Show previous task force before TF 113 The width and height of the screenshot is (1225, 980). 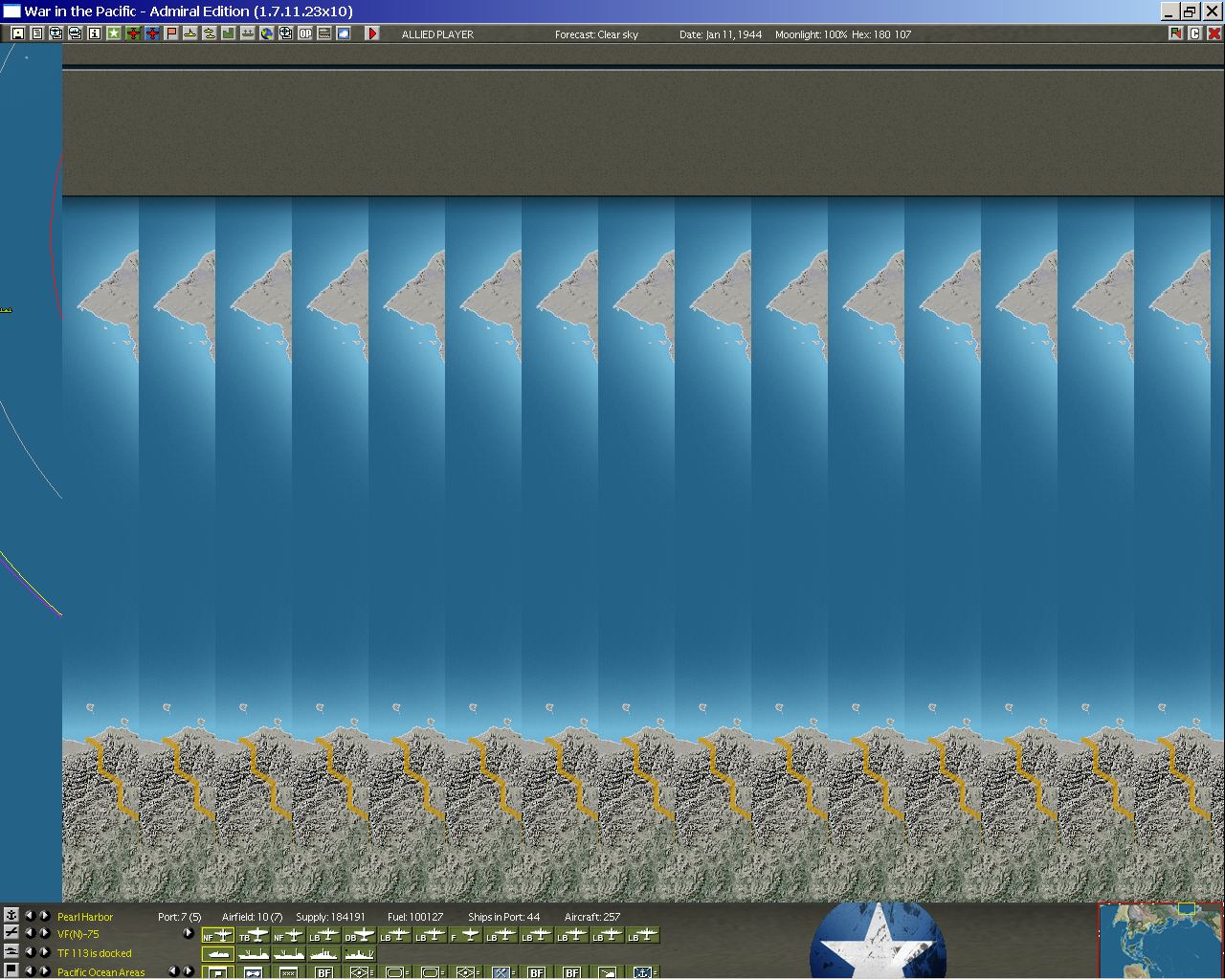point(29,952)
